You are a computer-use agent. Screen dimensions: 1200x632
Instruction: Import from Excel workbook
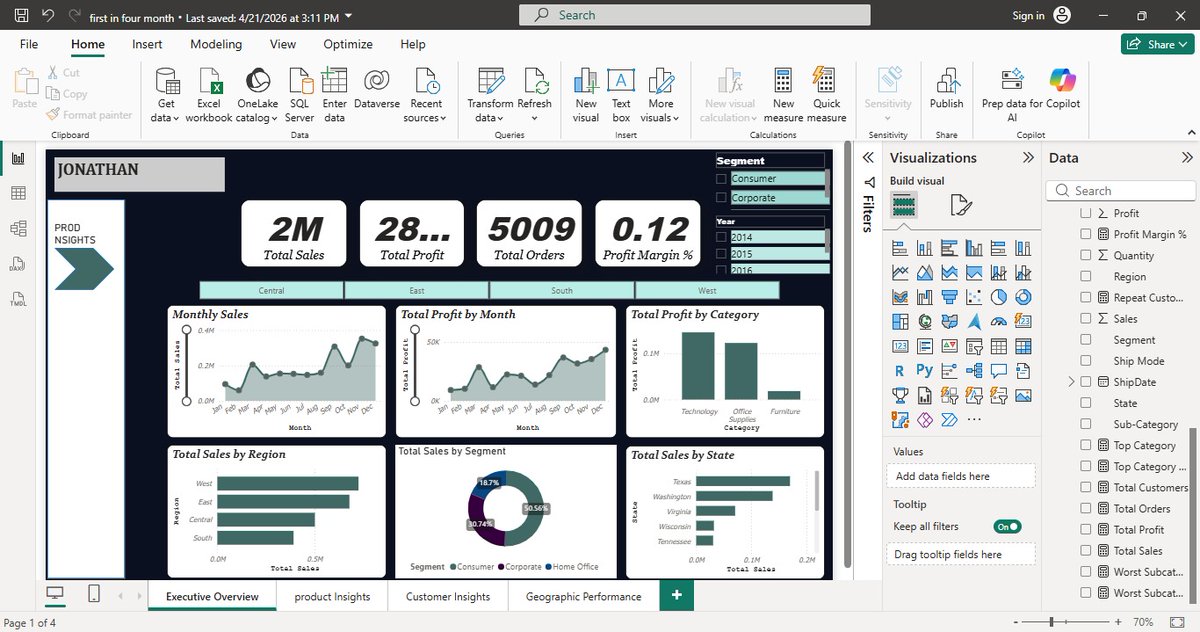208,96
